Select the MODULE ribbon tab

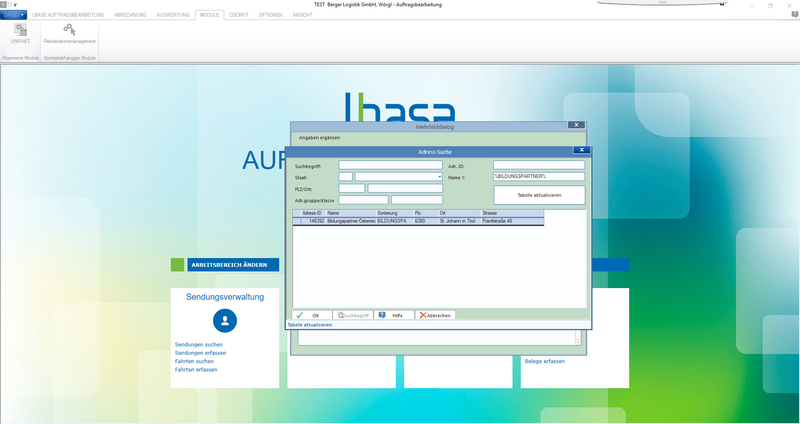click(209, 15)
